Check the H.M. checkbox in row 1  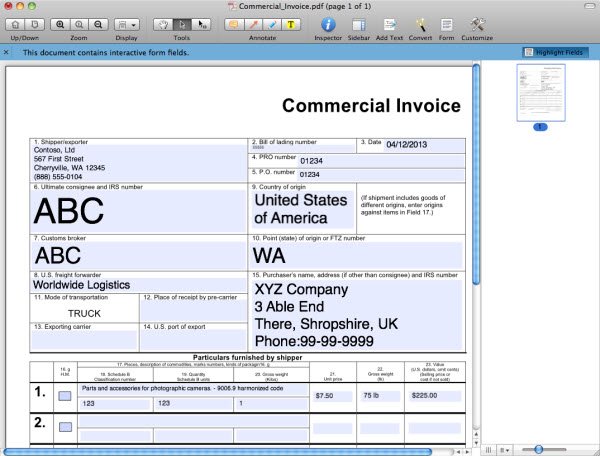click(65, 396)
